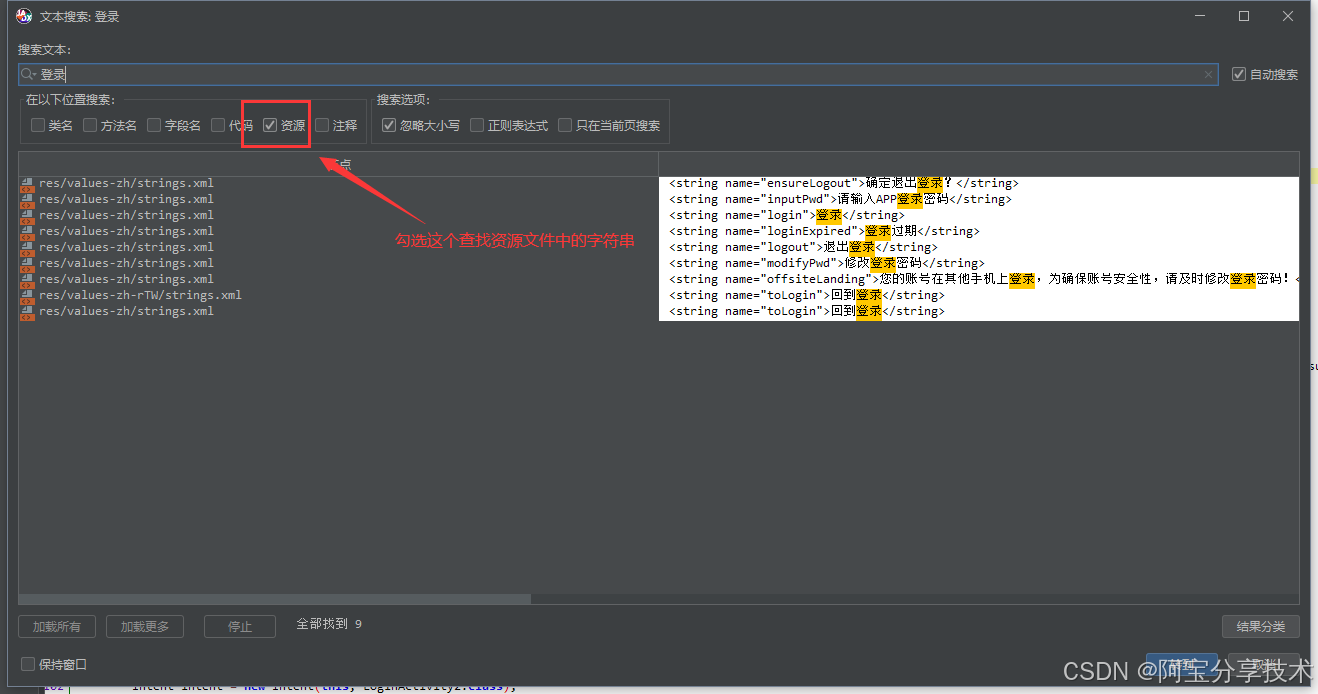
Task: Click the XML file icon of the logout row
Action: click(27, 248)
